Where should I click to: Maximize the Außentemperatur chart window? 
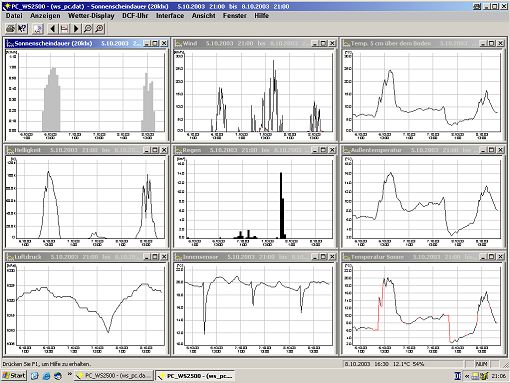coord(491,150)
